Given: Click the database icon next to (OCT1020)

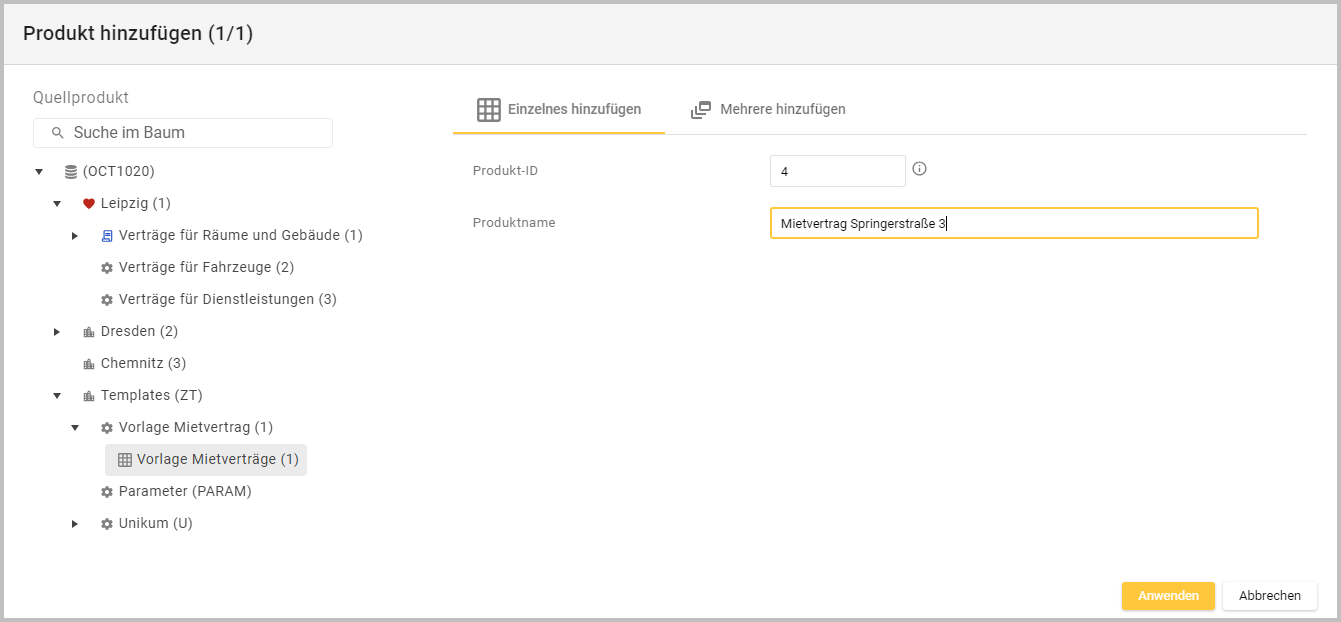Looking at the screenshot, I should (x=70, y=172).
